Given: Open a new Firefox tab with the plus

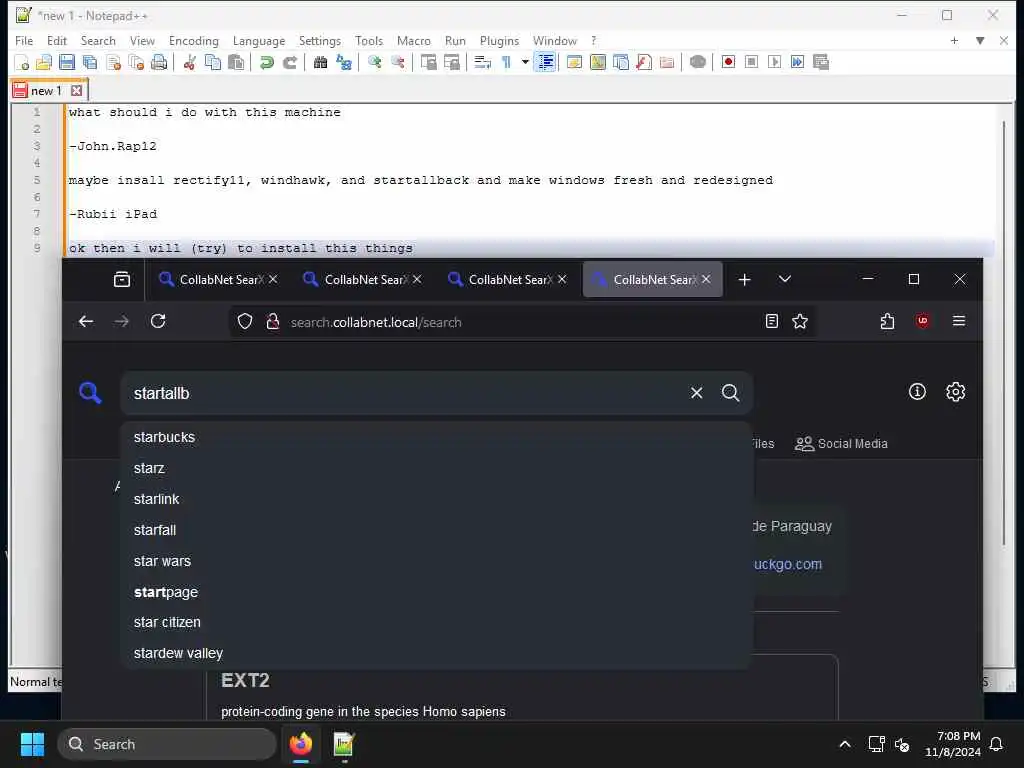Looking at the screenshot, I should point(744,280).
